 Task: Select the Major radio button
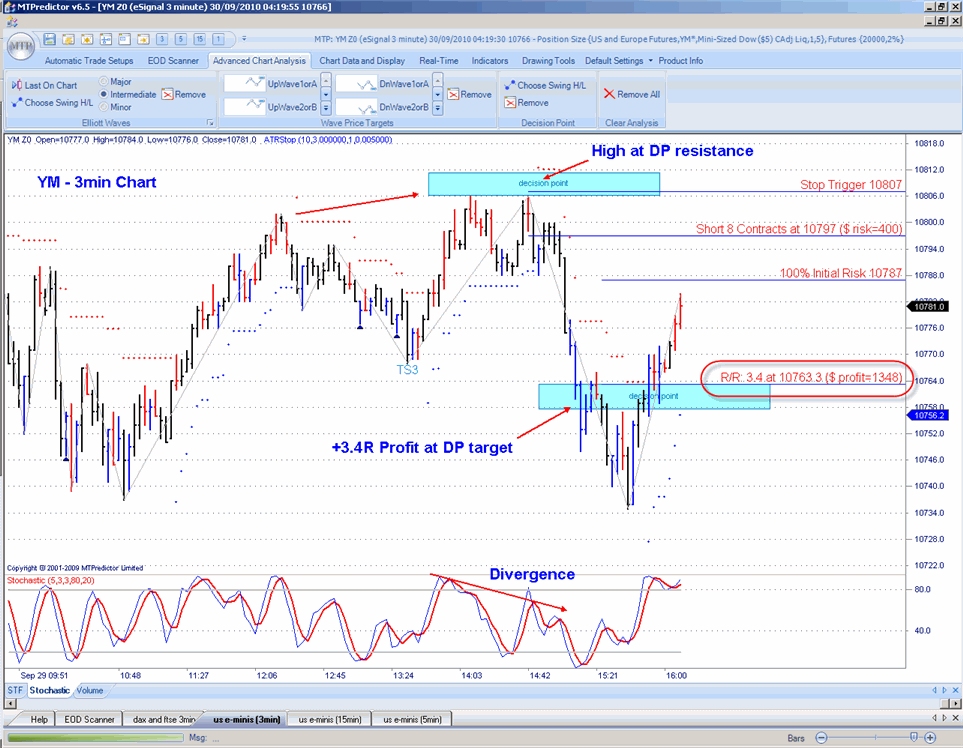(x=103, y=82)
